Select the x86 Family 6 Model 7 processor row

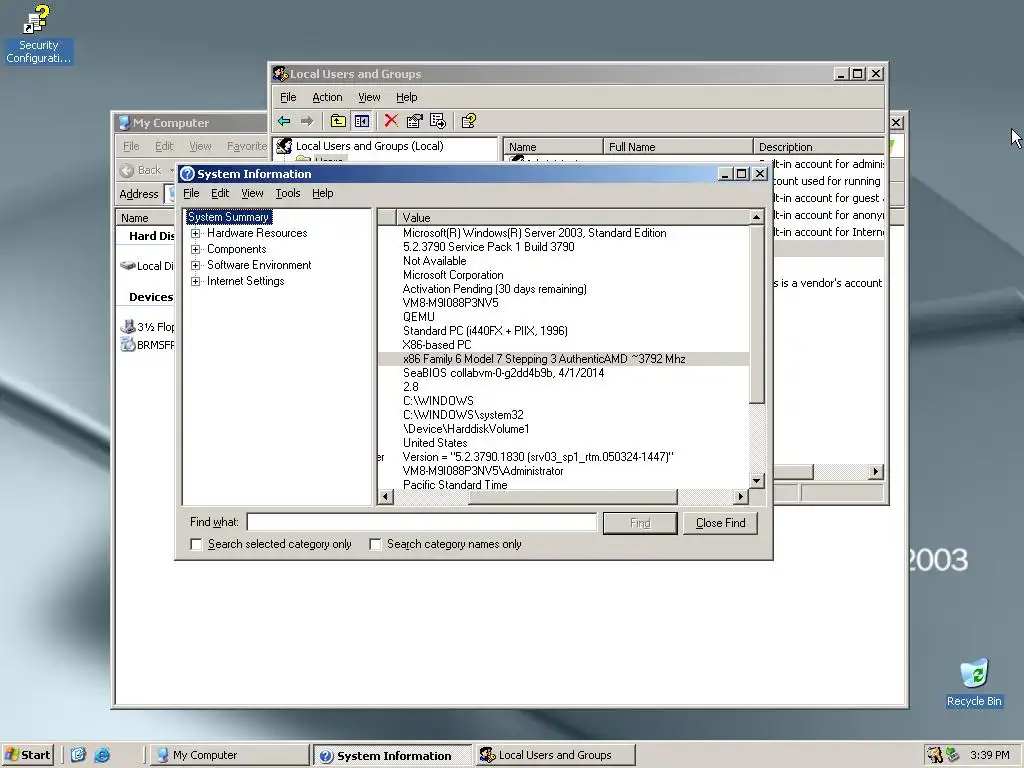(563, 359)
